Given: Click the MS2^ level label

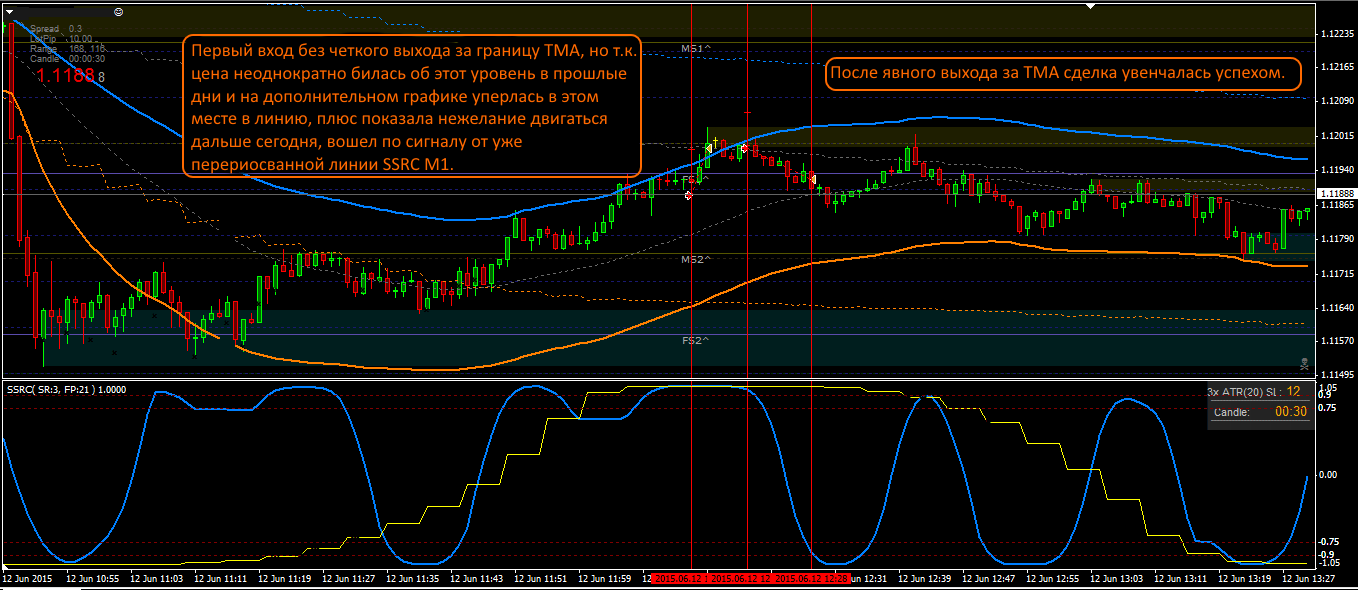Looking at the screenshot, I should 696,259.
